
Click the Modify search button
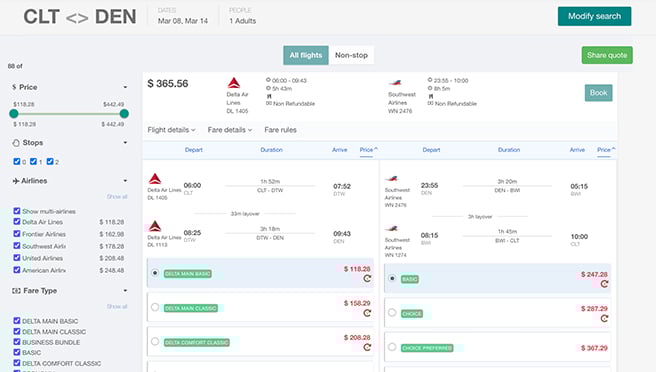pos(594,16)
